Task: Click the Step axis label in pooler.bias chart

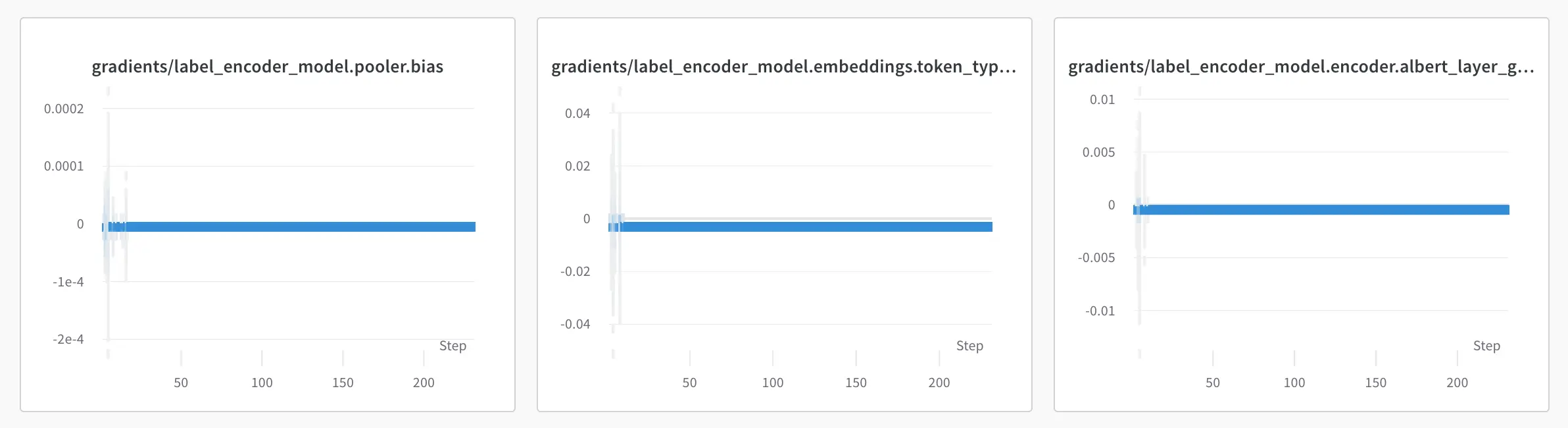Action: tap(453, 346)
